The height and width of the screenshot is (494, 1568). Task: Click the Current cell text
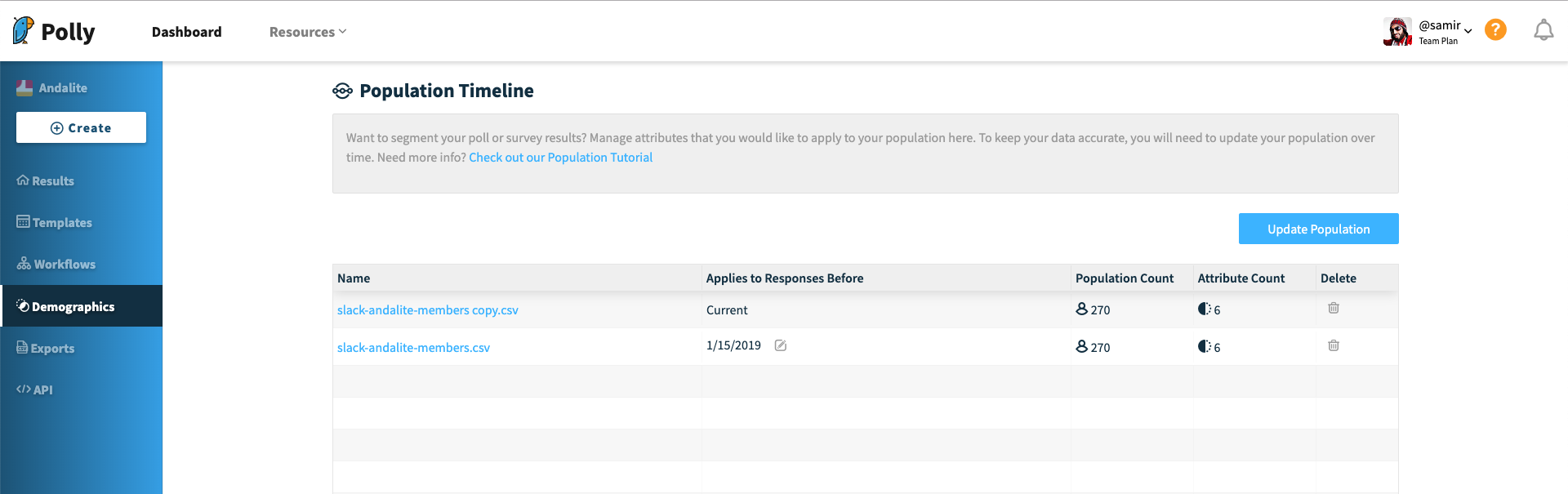click(727, 310)
